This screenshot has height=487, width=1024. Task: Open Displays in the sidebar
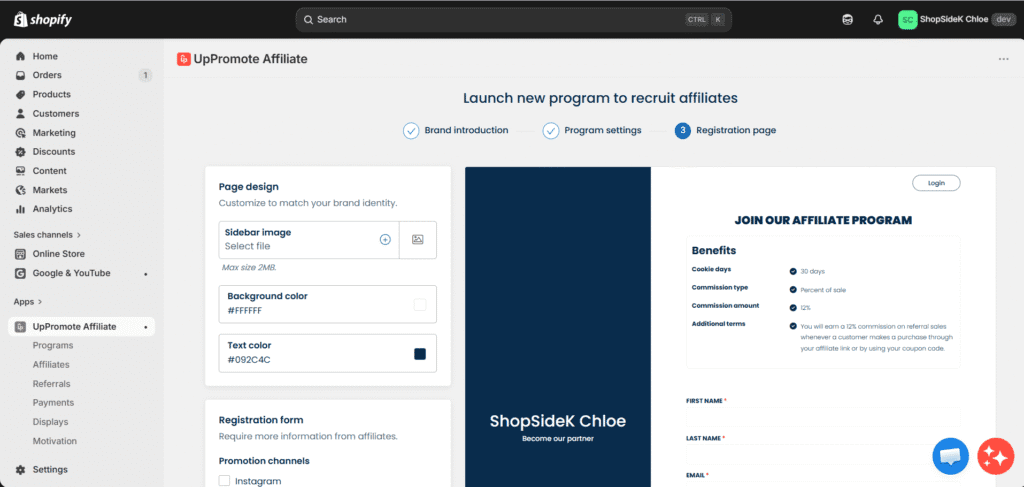pos(50,422)
